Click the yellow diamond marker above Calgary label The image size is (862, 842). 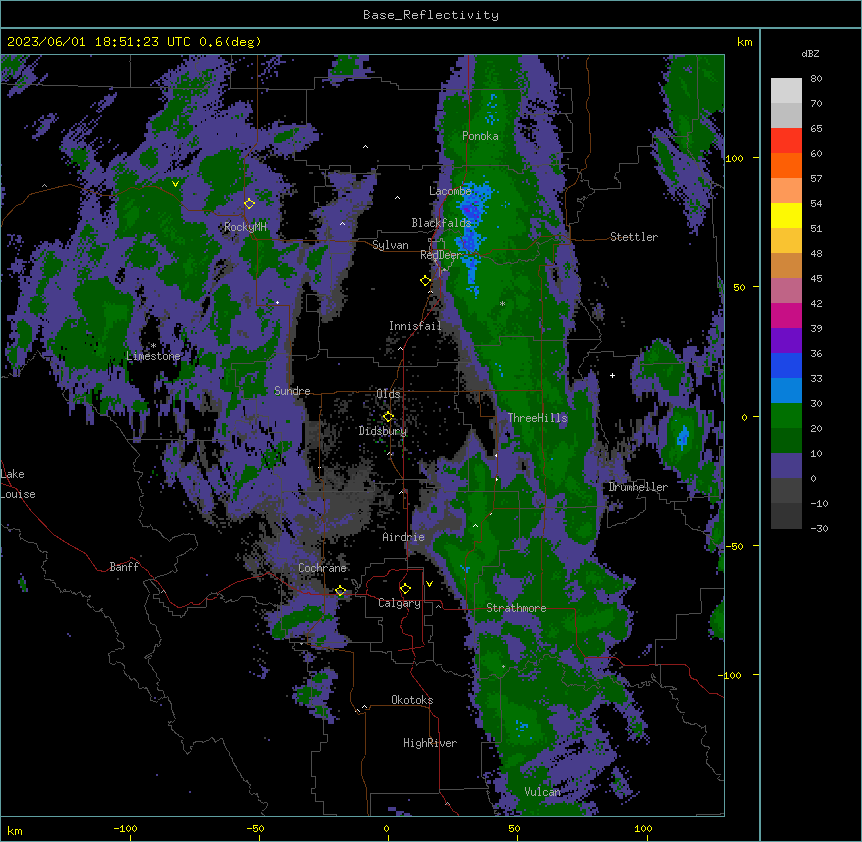[406, 589]
